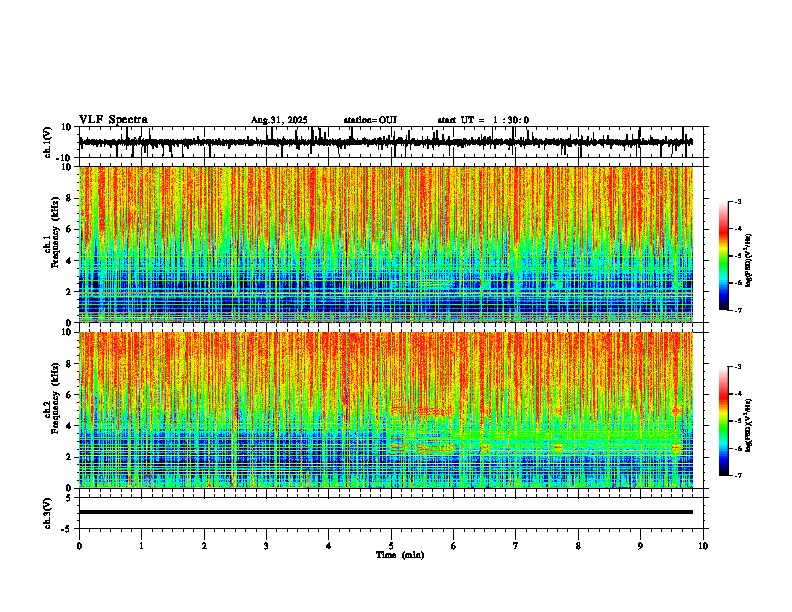Click time axis tick label "5"

click(391, 546)
